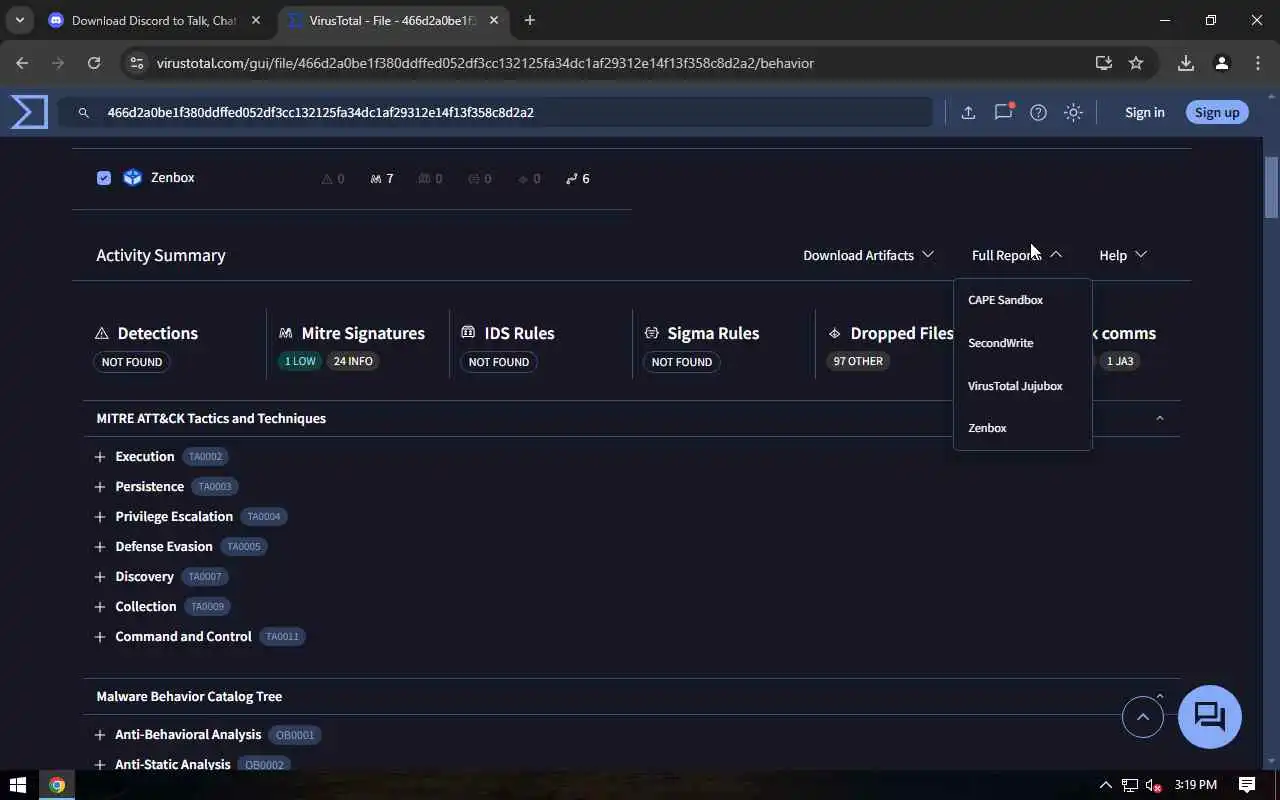The image size is (1280, 800).
Task: Click the Dropped Files heading icon
Action: click(x=834, y=333)
